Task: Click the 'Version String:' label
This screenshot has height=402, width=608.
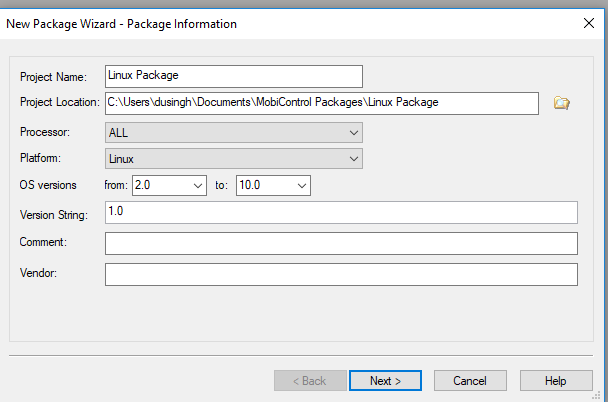Action: (54, 214)
